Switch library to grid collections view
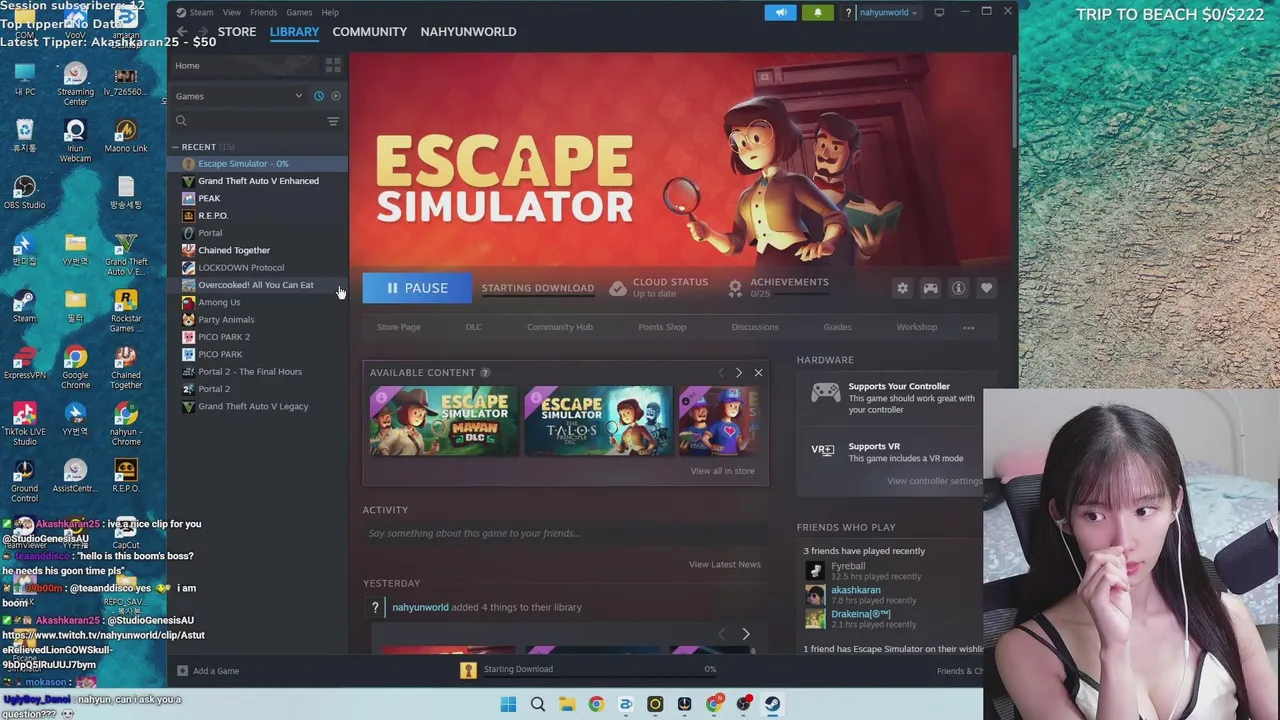The width and height of the screenshot is (1280, 720). [333, 66]
